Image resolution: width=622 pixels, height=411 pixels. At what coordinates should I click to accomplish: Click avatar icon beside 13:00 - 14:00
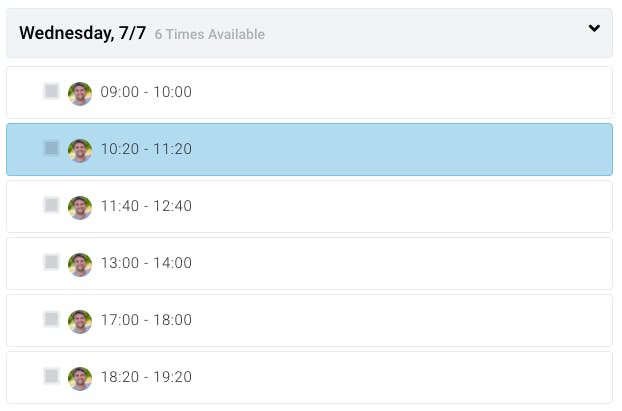pyautogui.click(x=80, y=265)
